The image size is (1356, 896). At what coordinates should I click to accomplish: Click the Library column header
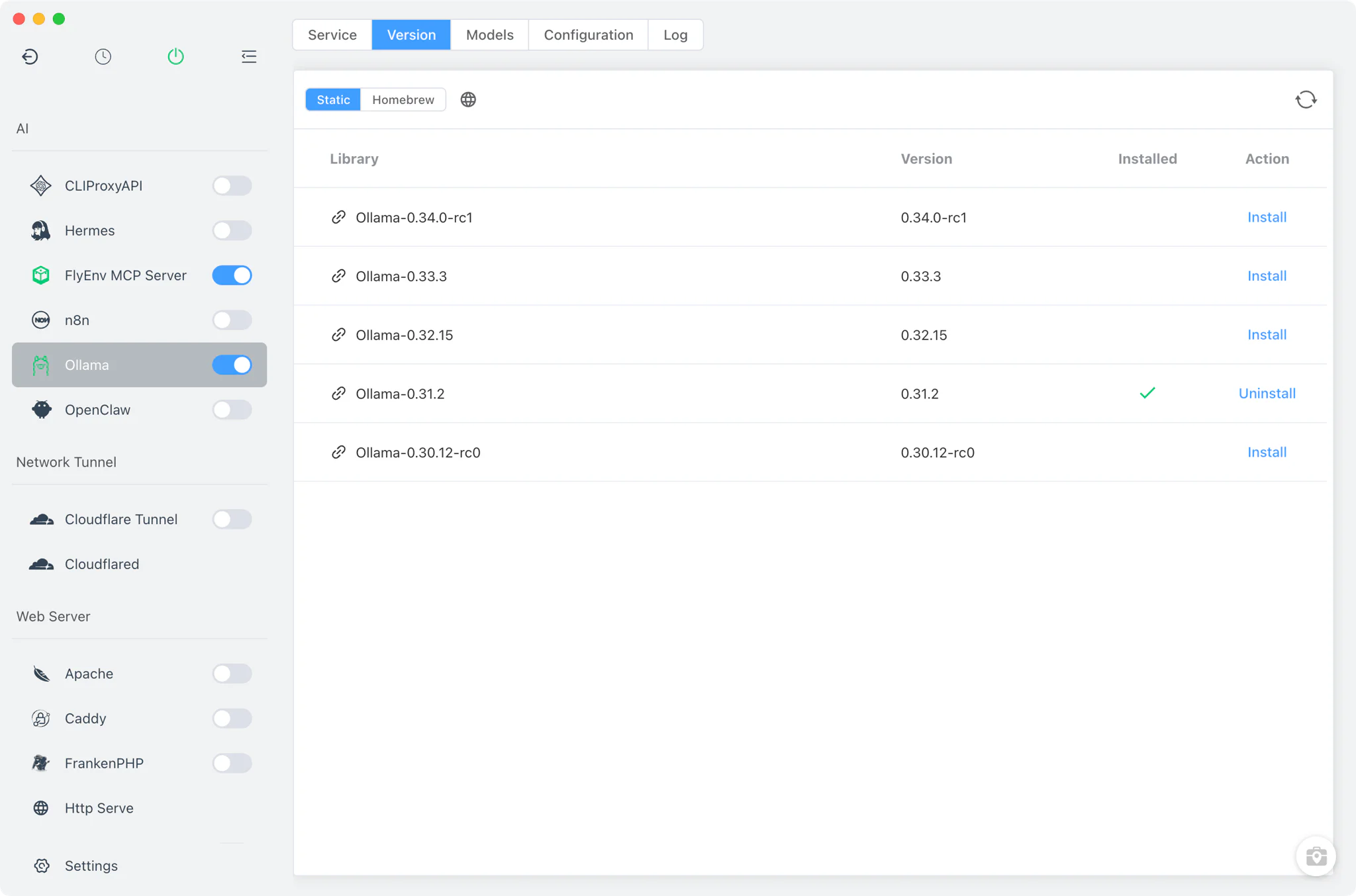(x=354, y=159)
